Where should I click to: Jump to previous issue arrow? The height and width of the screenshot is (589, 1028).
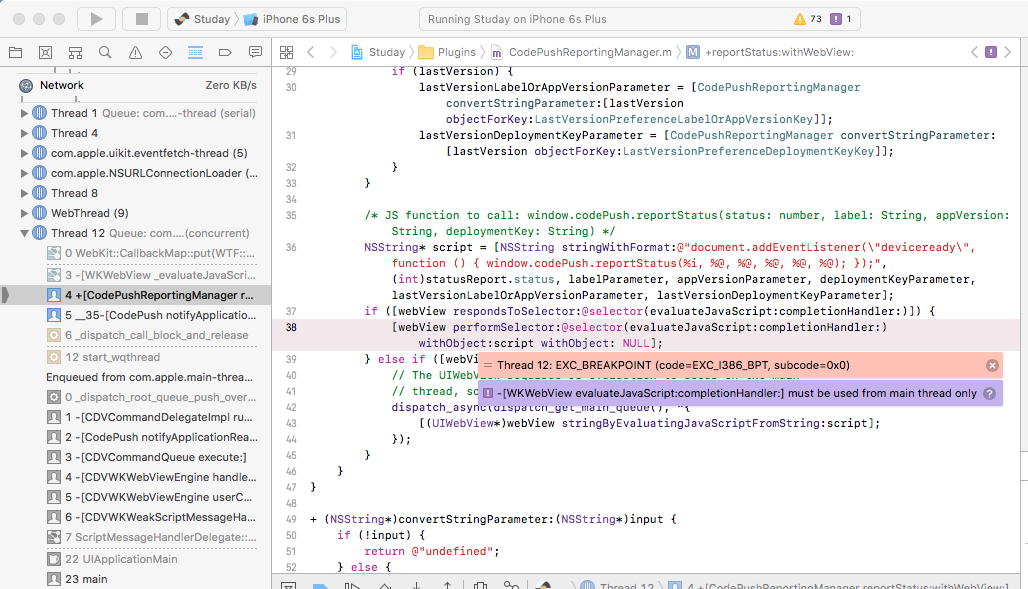(x=974, y=52)
